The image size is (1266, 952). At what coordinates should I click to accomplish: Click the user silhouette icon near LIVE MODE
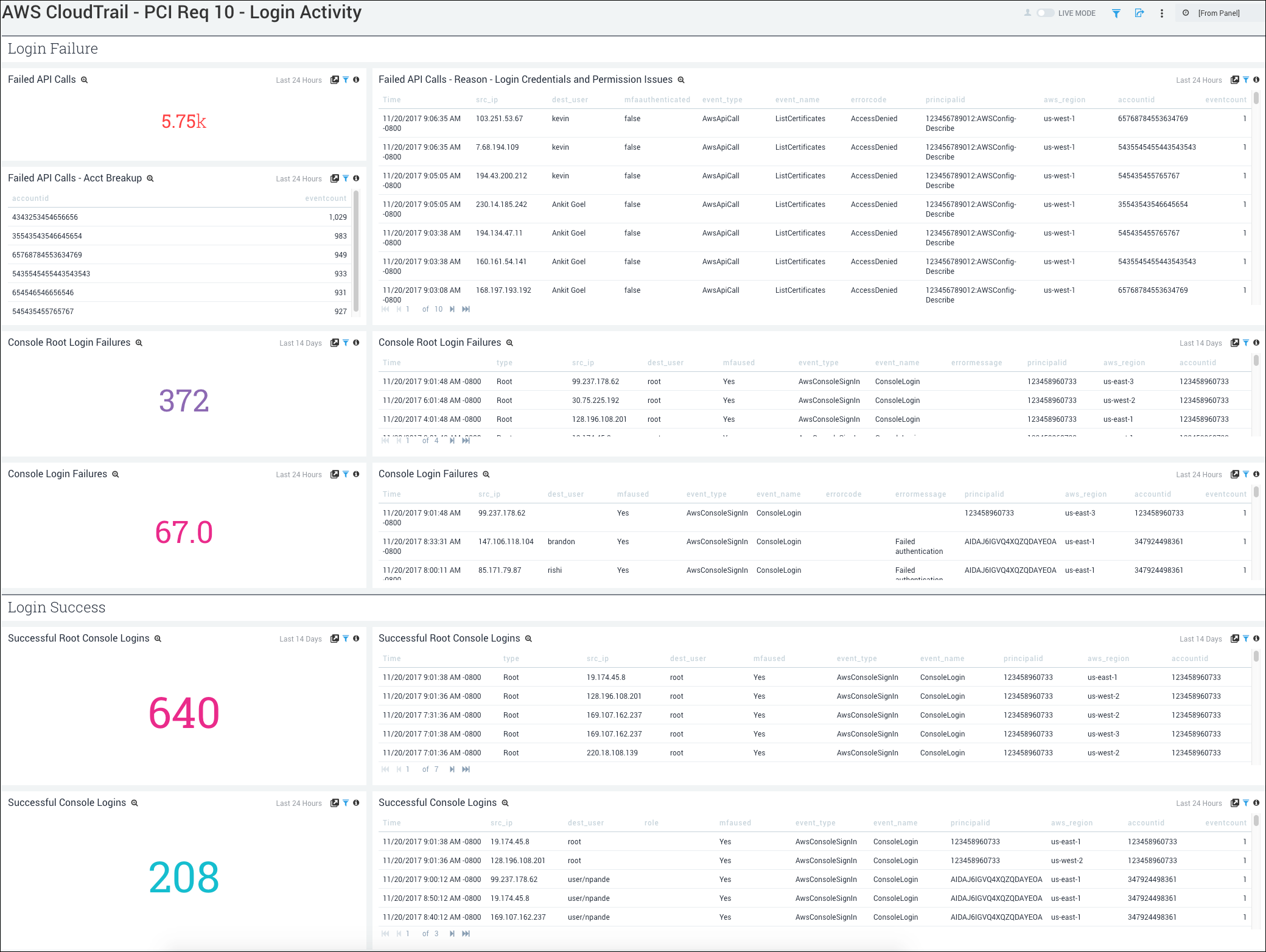click(1029, 13)
